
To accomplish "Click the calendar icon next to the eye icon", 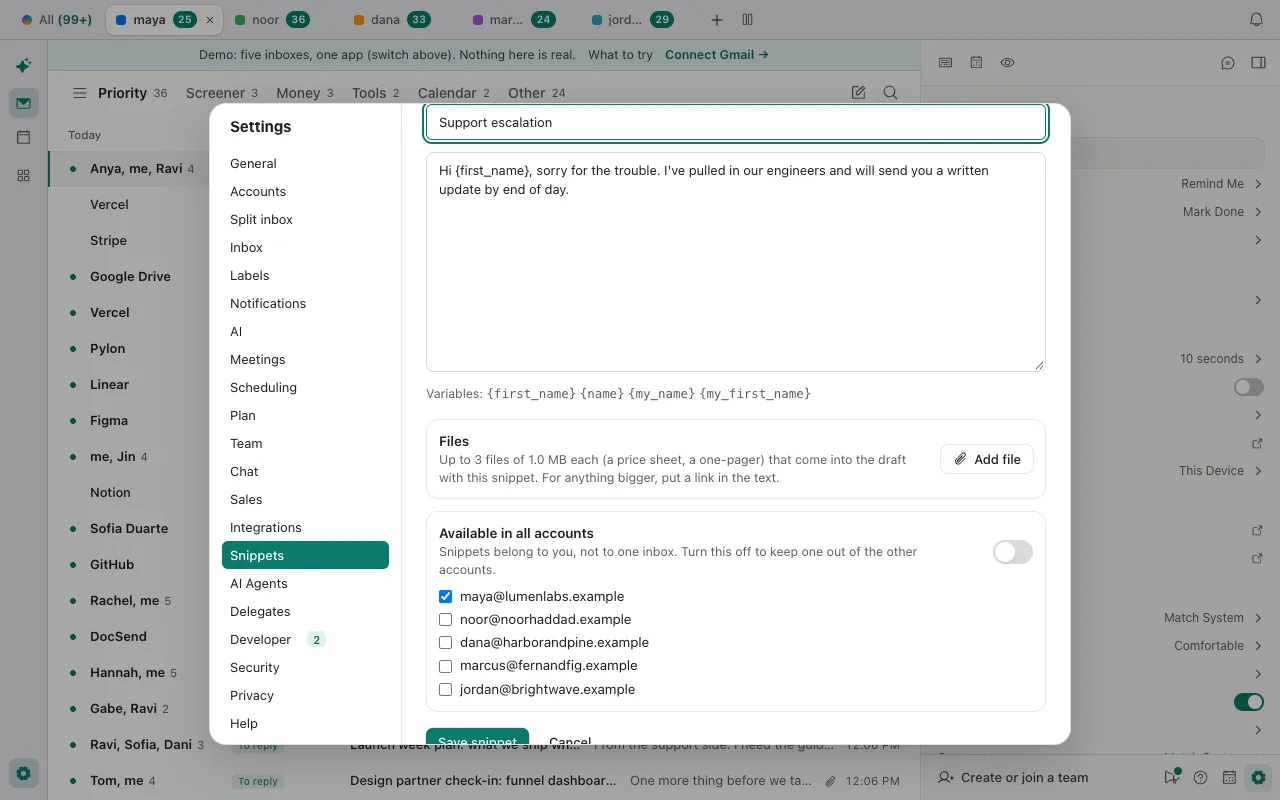I will tap(976, 63).
